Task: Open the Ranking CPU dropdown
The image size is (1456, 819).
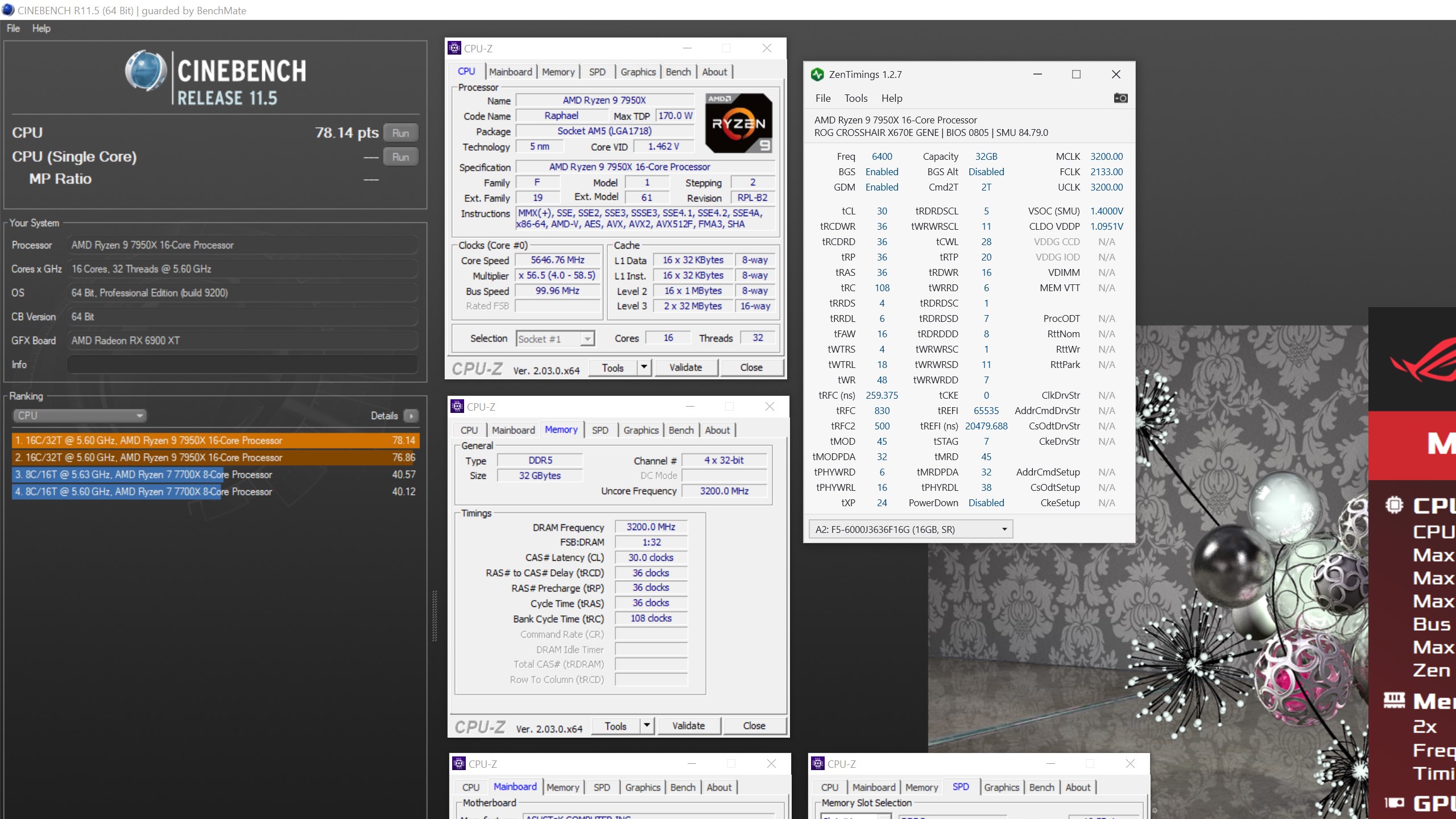Action: 79,416
